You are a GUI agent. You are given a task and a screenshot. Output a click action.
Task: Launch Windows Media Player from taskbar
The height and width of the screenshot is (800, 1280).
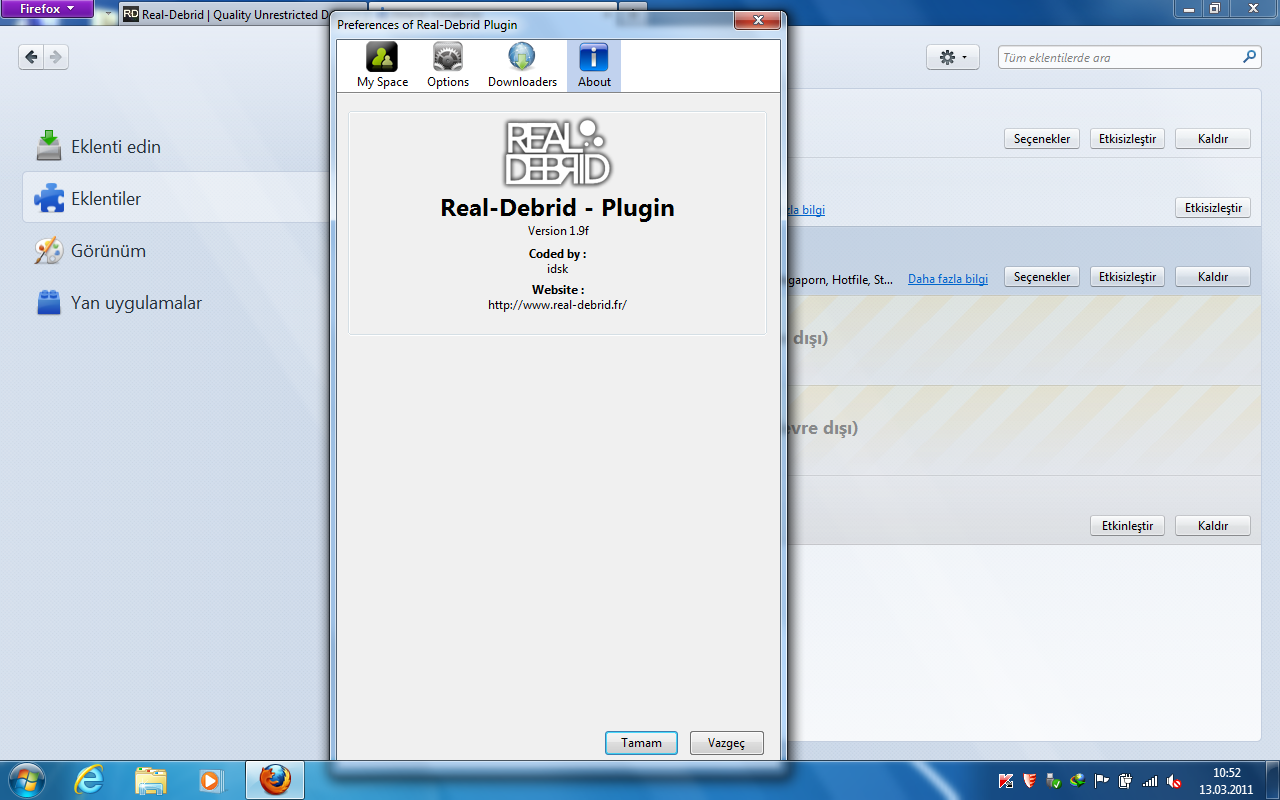[211, 780]
